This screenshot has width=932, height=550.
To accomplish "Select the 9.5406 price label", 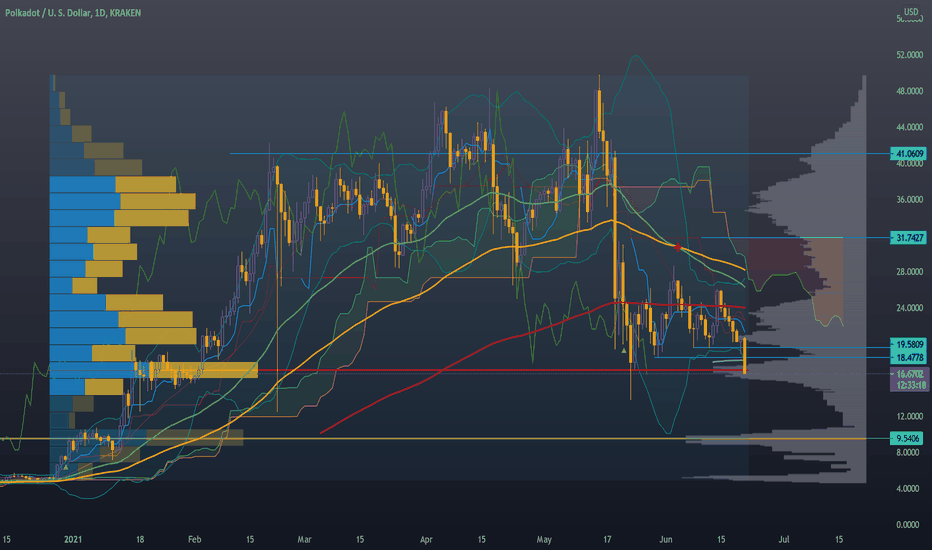I will point(907,438).
